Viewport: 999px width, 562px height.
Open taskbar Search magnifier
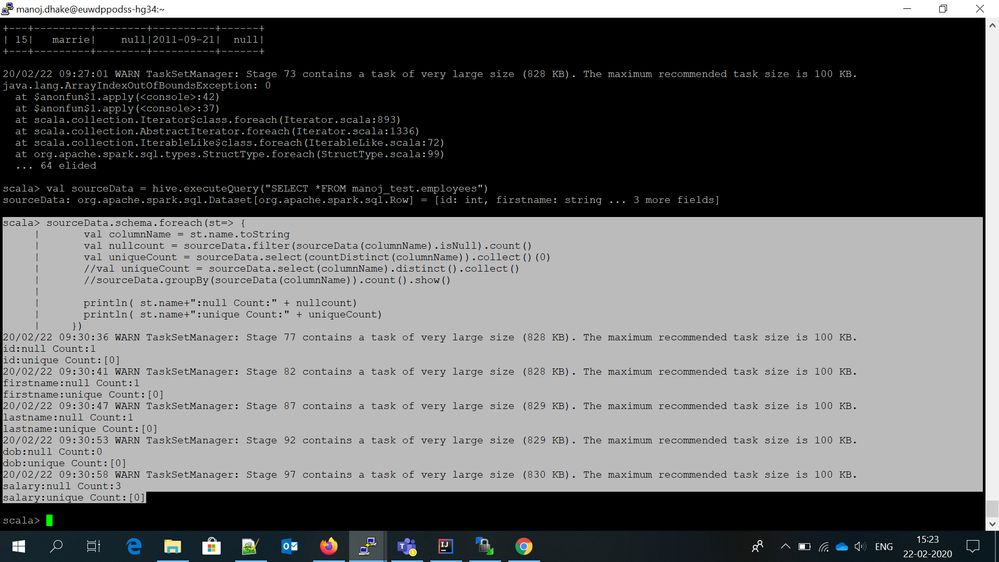56,546
